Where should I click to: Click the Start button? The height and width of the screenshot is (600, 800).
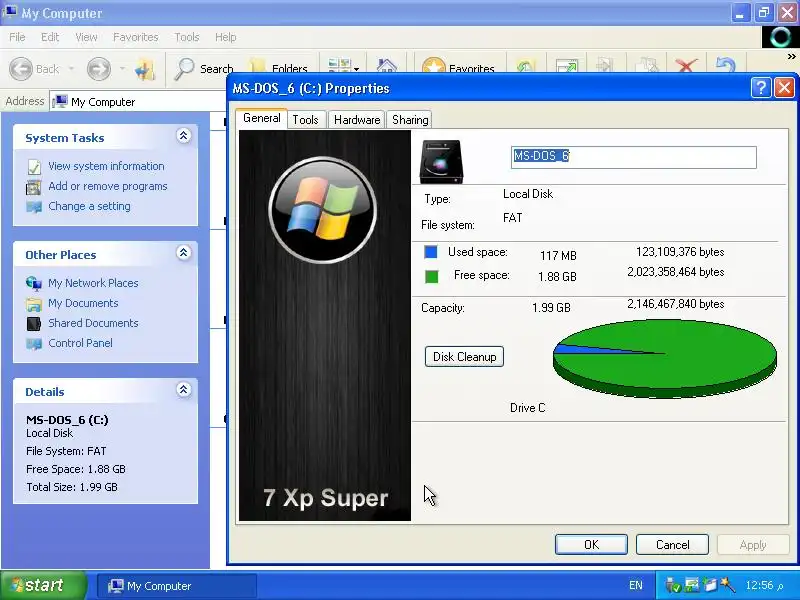click(x=43, y=585)
